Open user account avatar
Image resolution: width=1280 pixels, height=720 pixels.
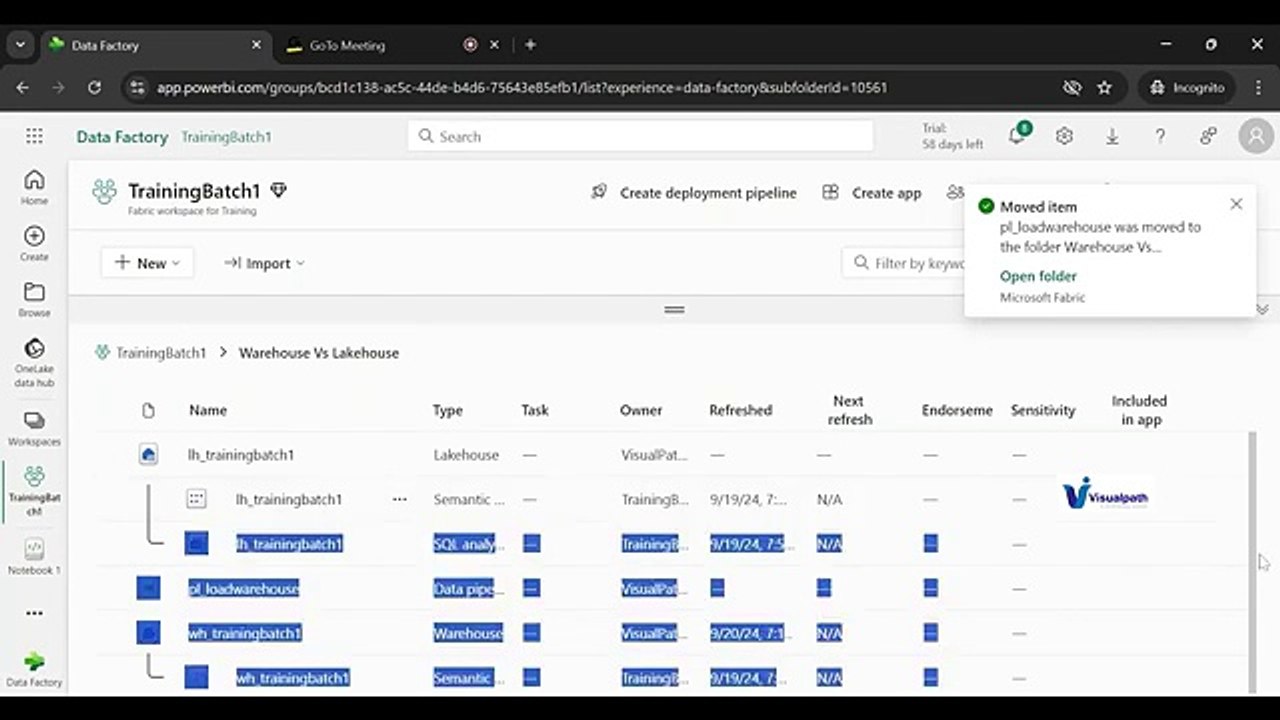1256,136
